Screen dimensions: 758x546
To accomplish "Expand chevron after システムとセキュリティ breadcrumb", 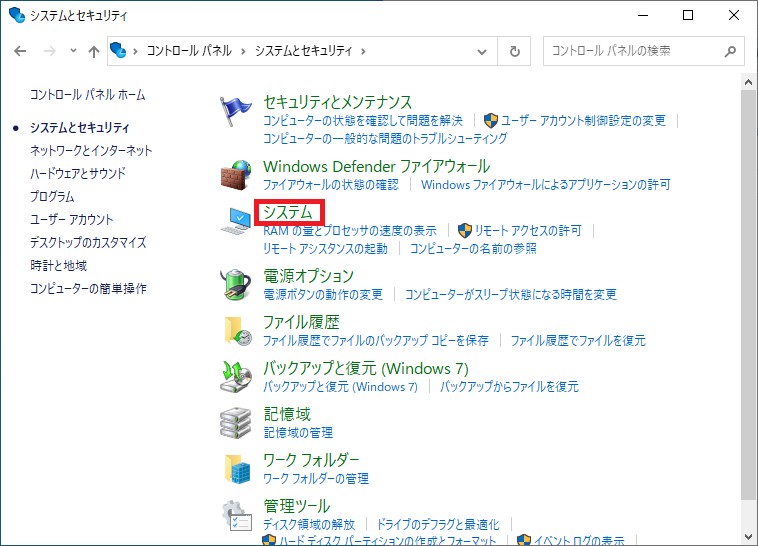I will click(363, 51).
